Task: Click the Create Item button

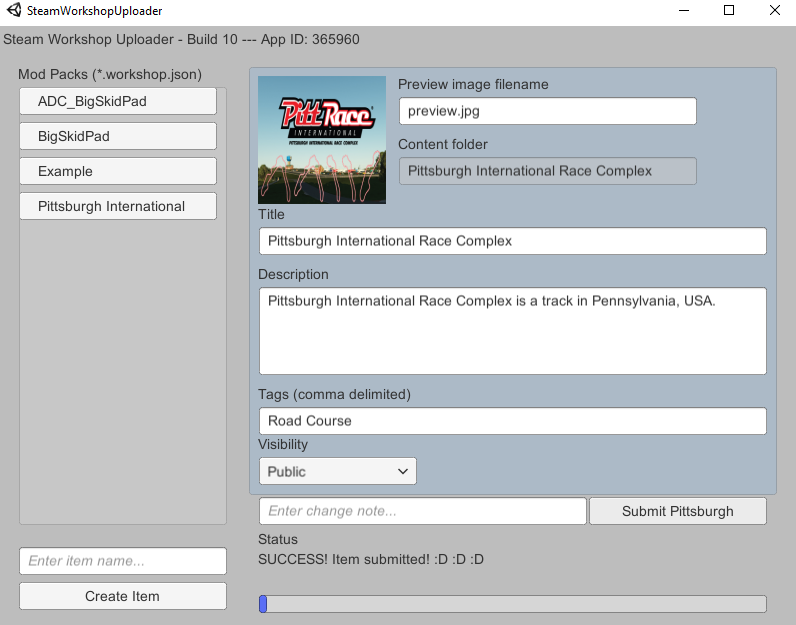Action: pos(122,596)
